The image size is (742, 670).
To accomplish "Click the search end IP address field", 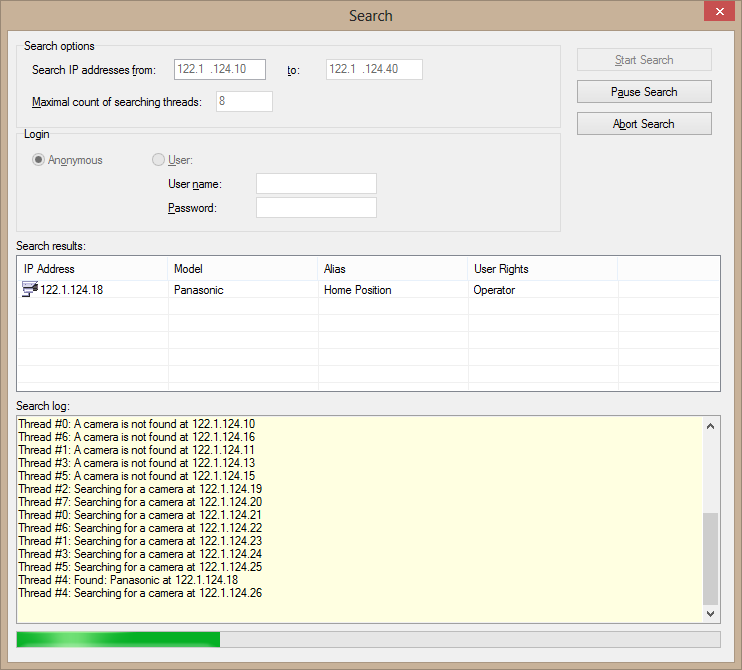I will (x=374, y=69).
